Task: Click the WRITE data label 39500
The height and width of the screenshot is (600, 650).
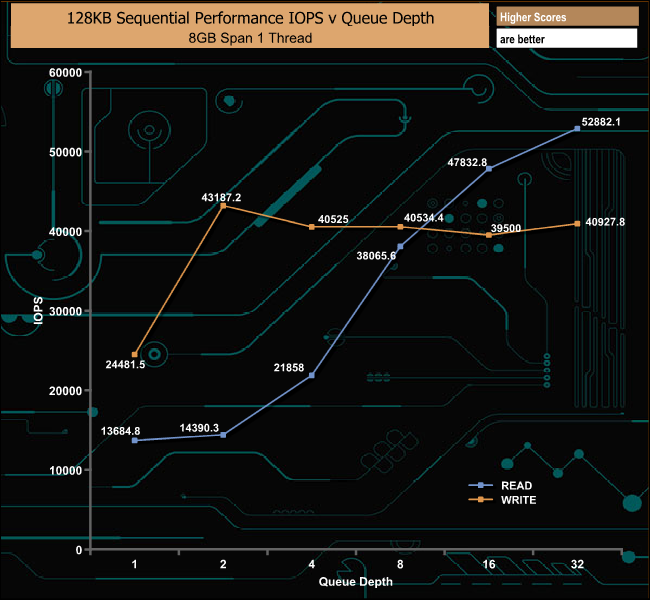Action: coord(506,228)
